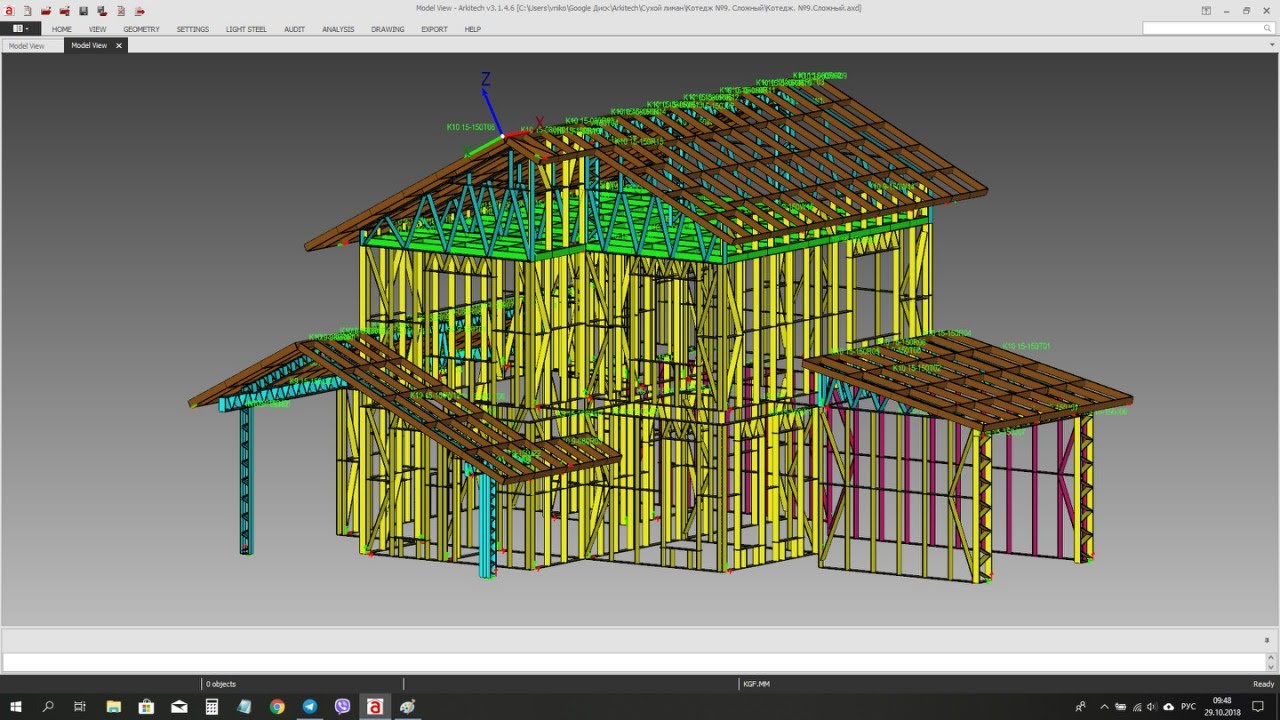Click the Save floppy disk icon
The image size is (1280, 720).
pos(83,10)
